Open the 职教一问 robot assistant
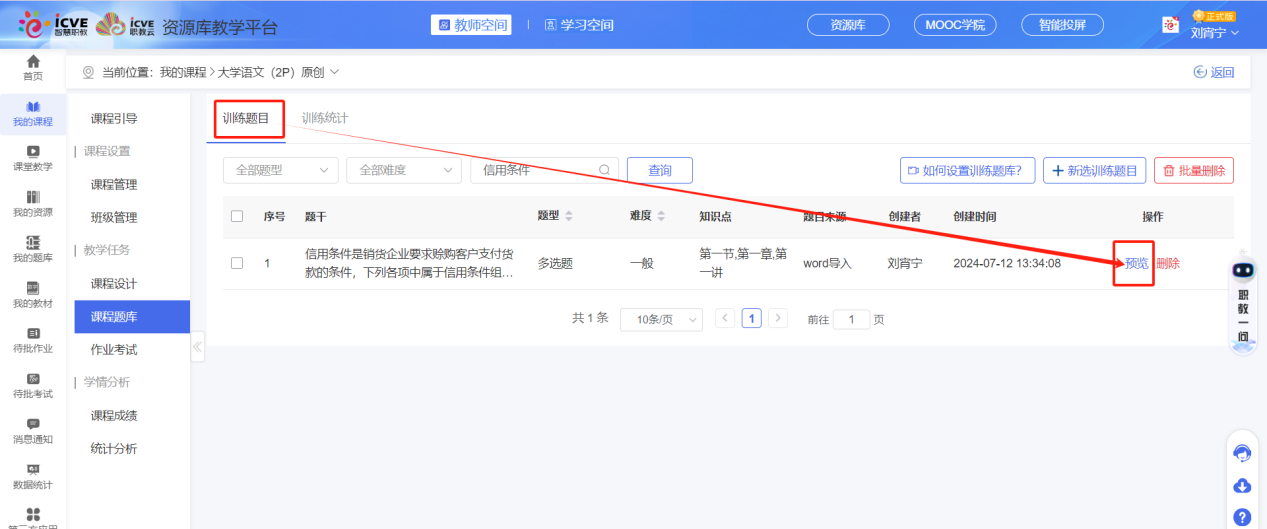This screenshot has height=529, width=1267. point(1242,300)
